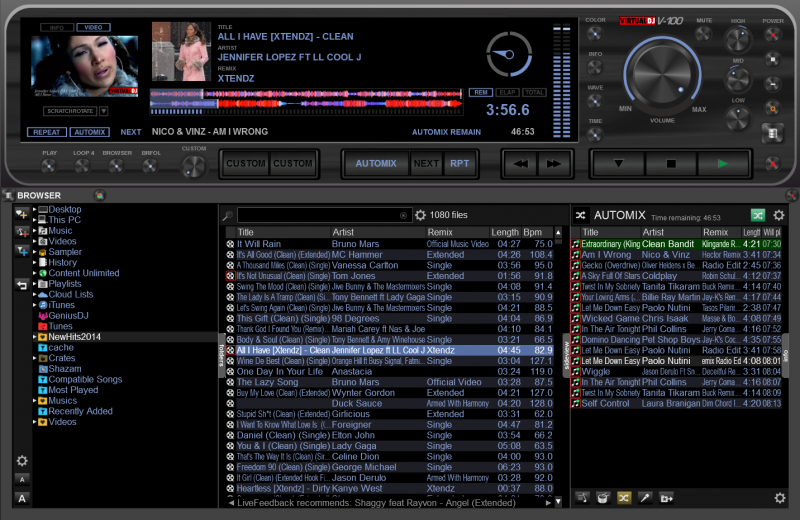Screen dimensions: 800x520
Task: Add virtual folder with red plus icon
Action: pyautogui.click(x=21, y=232)
